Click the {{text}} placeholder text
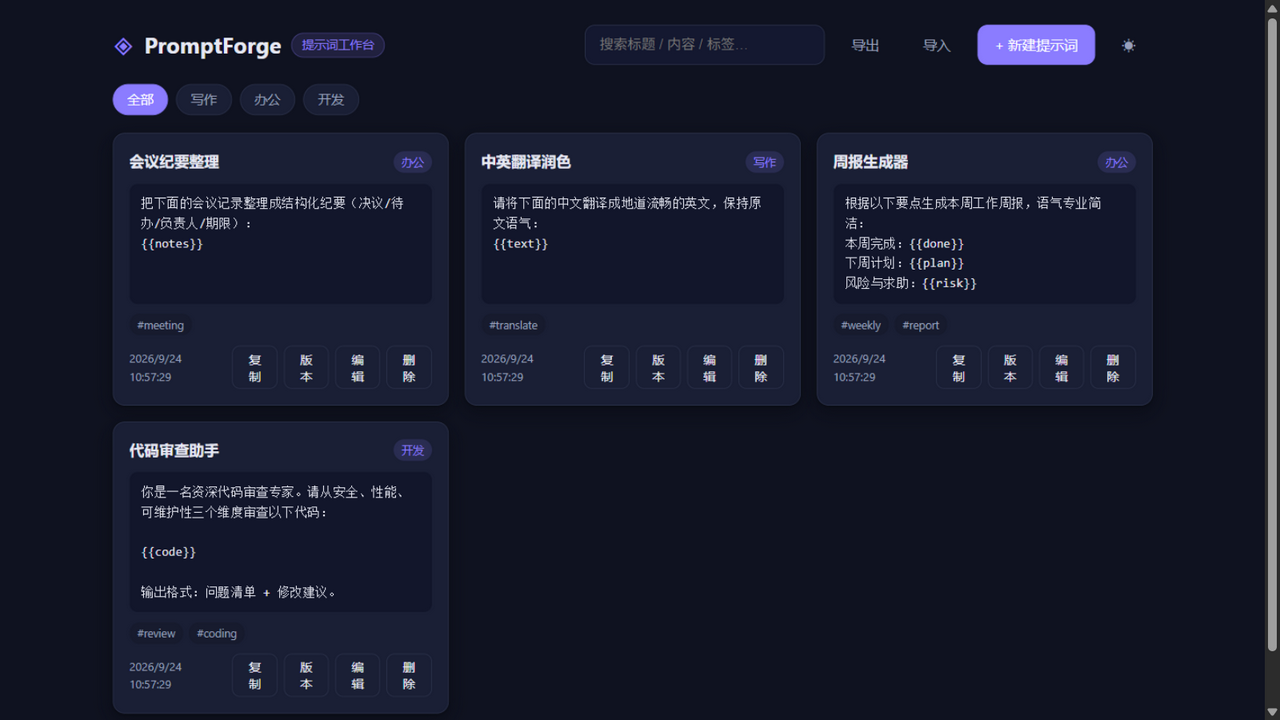The height and width of the screenshot is (720, 1280). 521,243
